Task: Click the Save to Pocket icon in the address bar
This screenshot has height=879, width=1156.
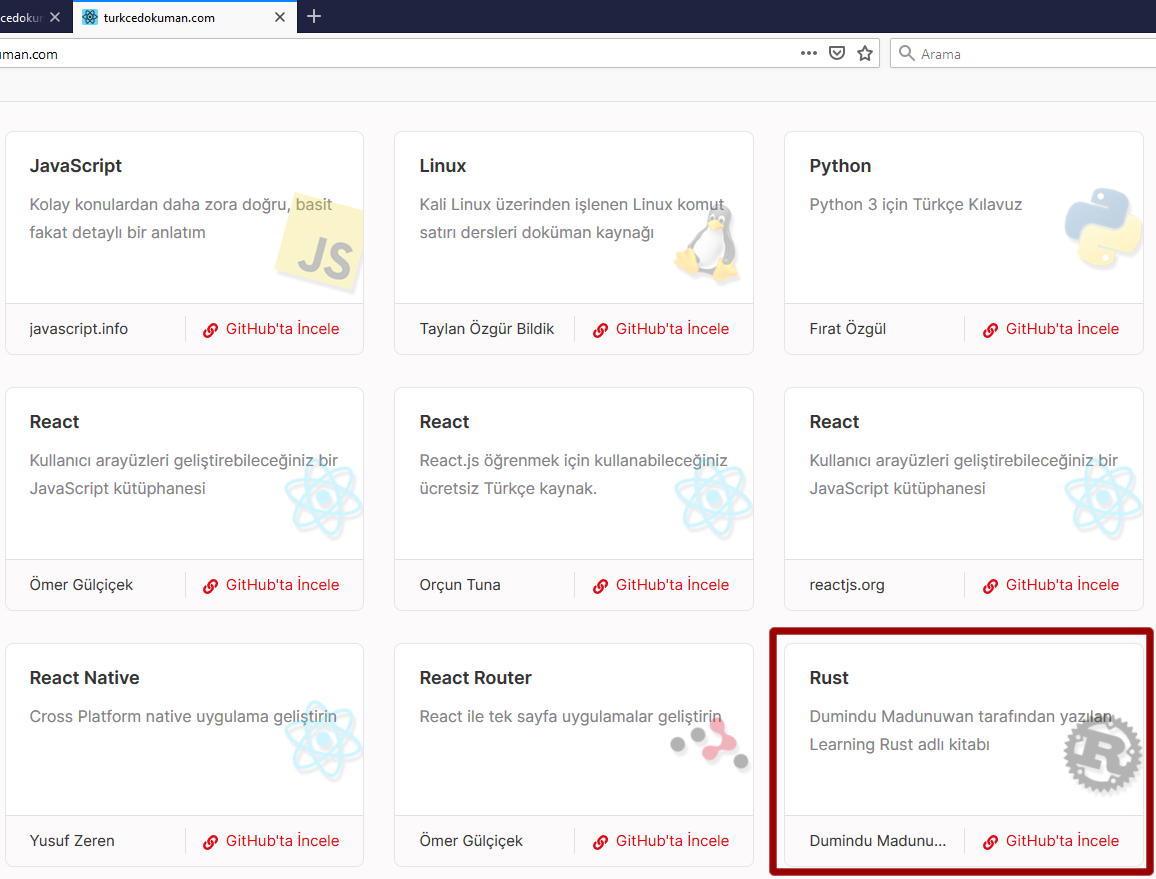Action: [837, 53]
